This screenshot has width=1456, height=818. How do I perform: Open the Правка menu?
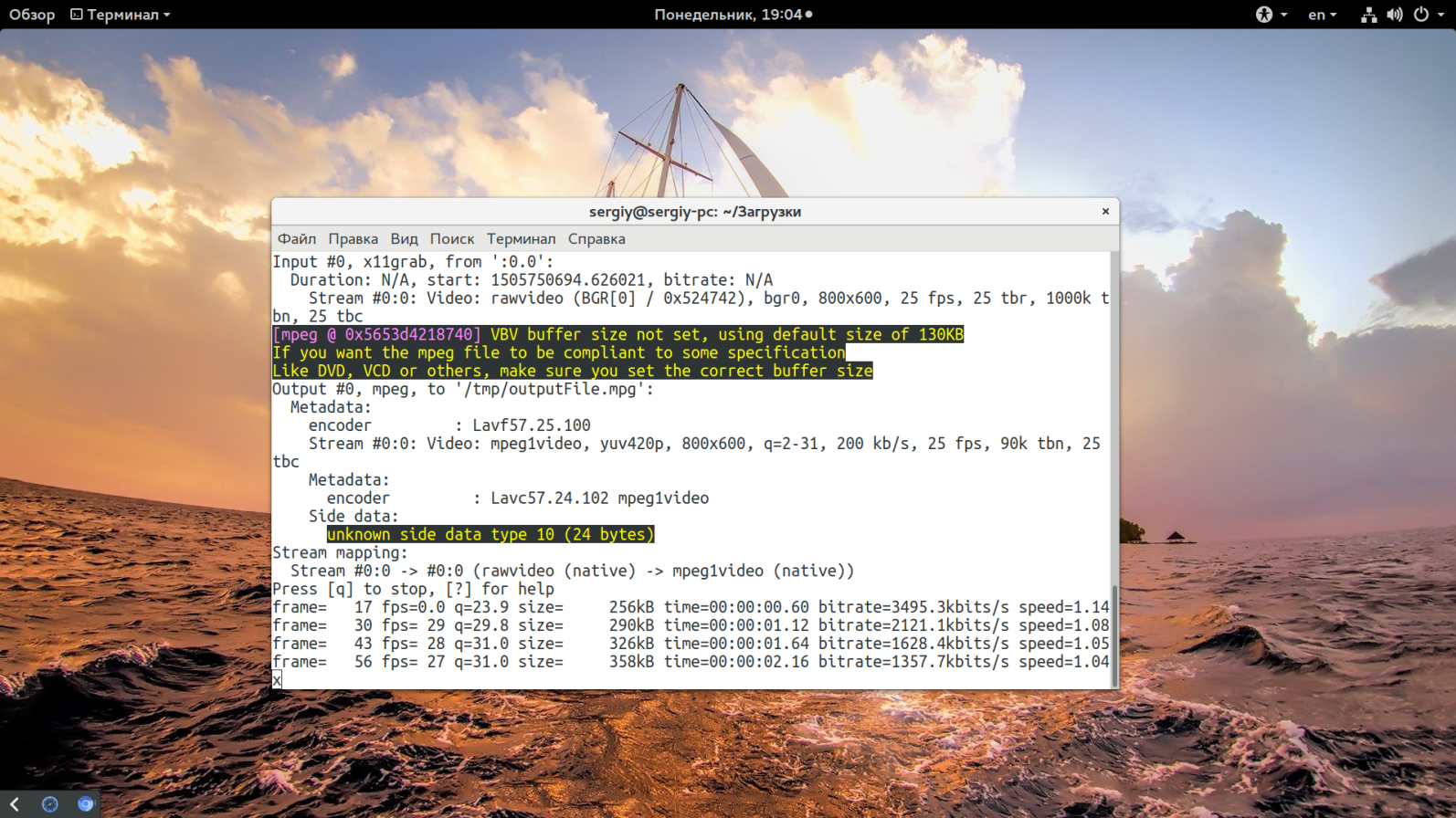pyautogui.click(x=353, y=239)
